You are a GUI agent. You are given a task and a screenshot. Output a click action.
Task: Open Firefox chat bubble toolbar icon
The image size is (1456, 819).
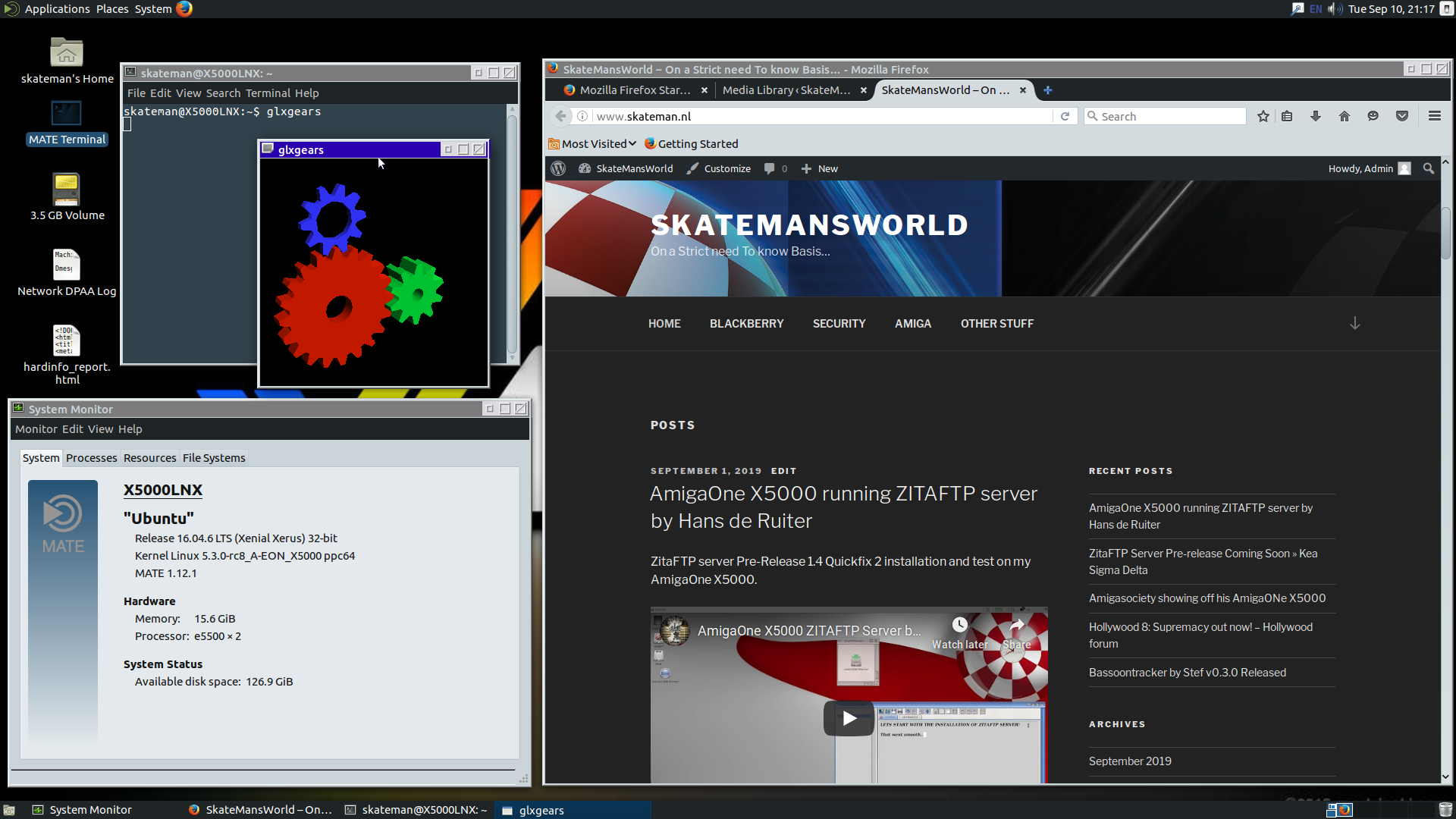[1373, 116]
